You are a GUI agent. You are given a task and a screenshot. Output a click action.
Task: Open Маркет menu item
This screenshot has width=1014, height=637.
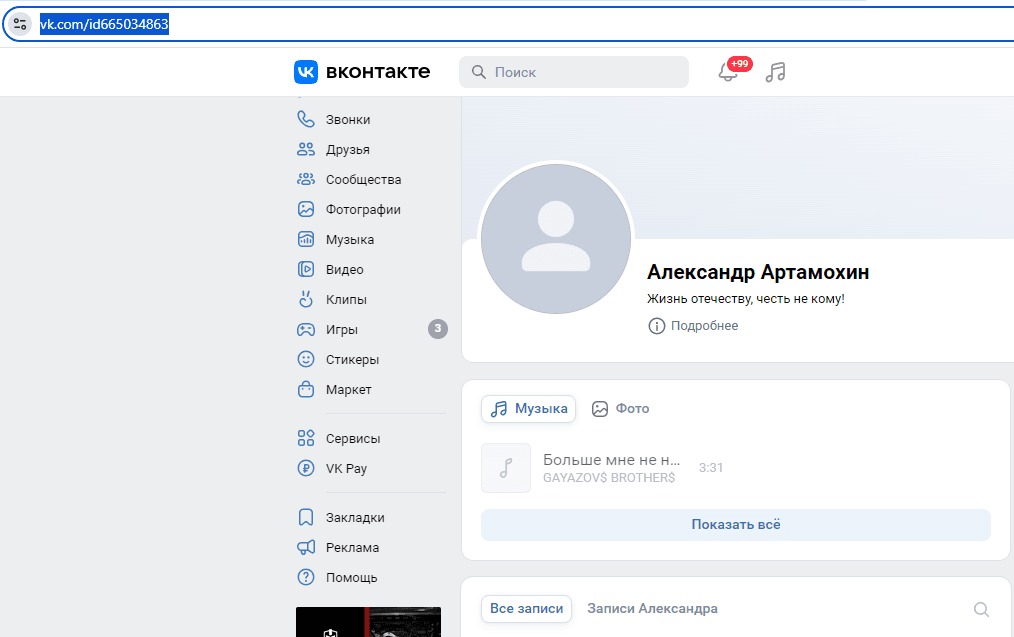(349, 390)
